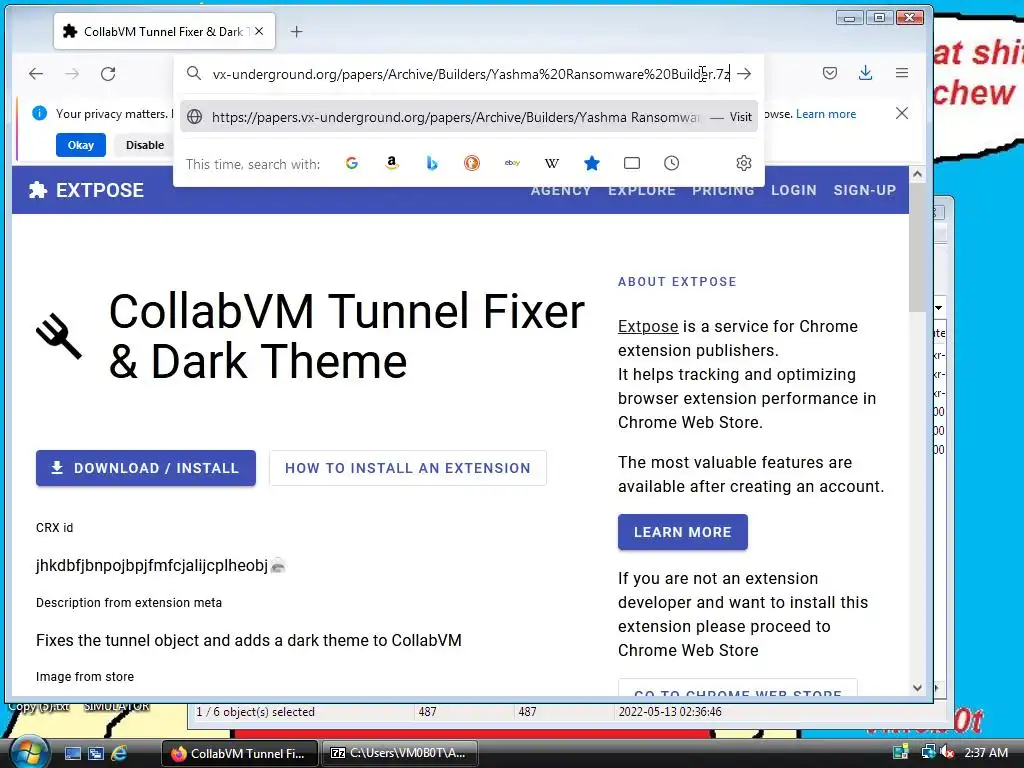
Task: Click '1 / 6 object(s) selected' status text
Action: coord(255,712)
